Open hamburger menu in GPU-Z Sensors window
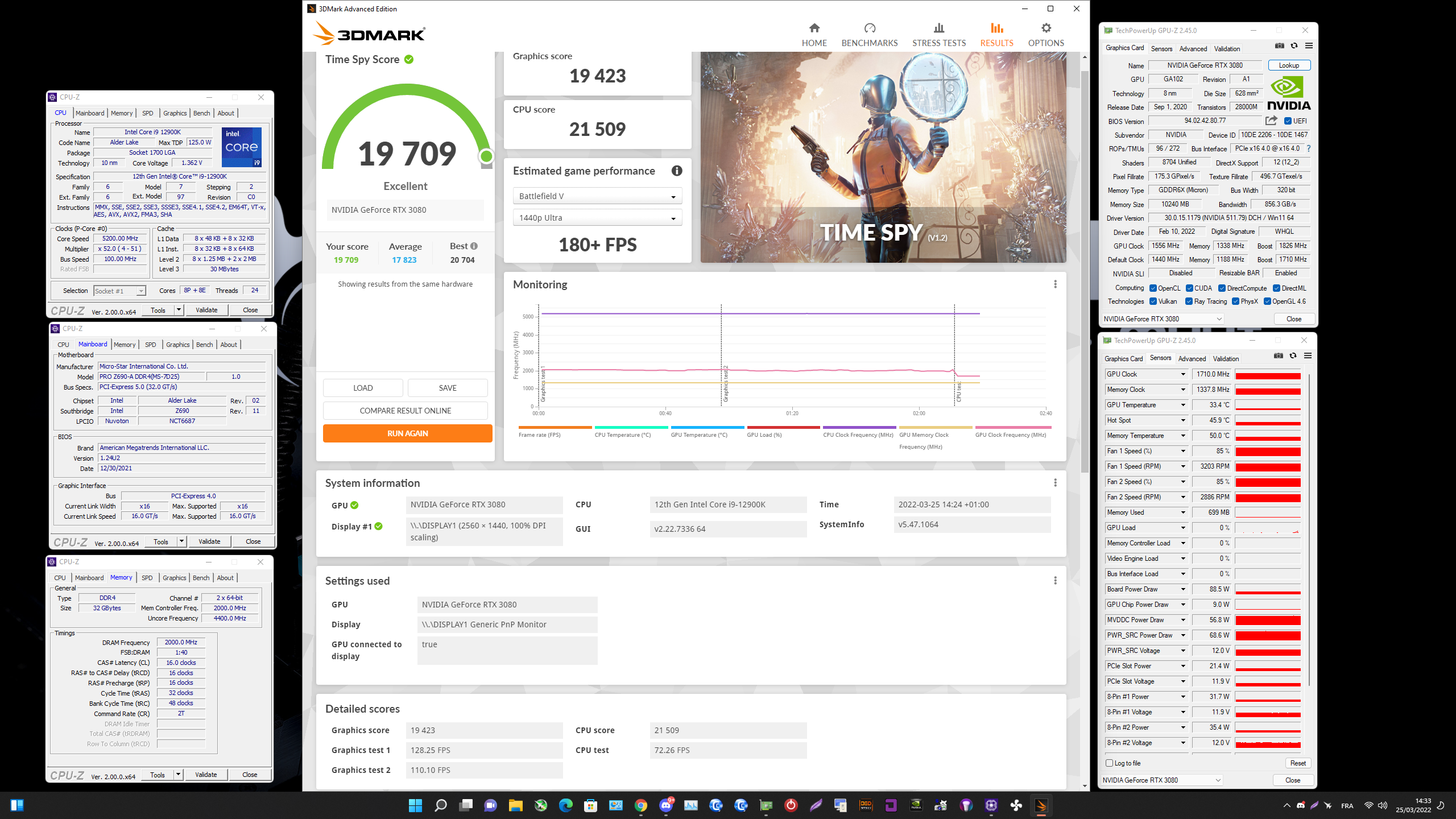 pos(1308,355)
